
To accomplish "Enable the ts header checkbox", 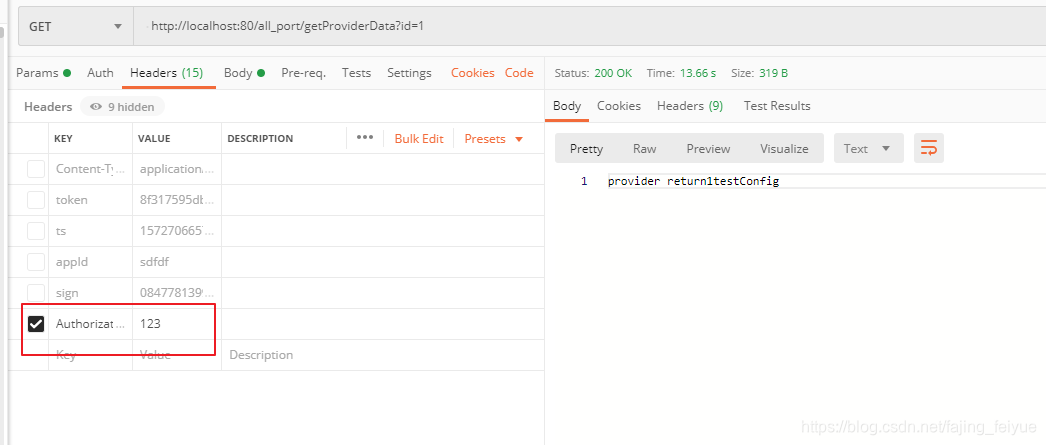I will click(36, 231).
